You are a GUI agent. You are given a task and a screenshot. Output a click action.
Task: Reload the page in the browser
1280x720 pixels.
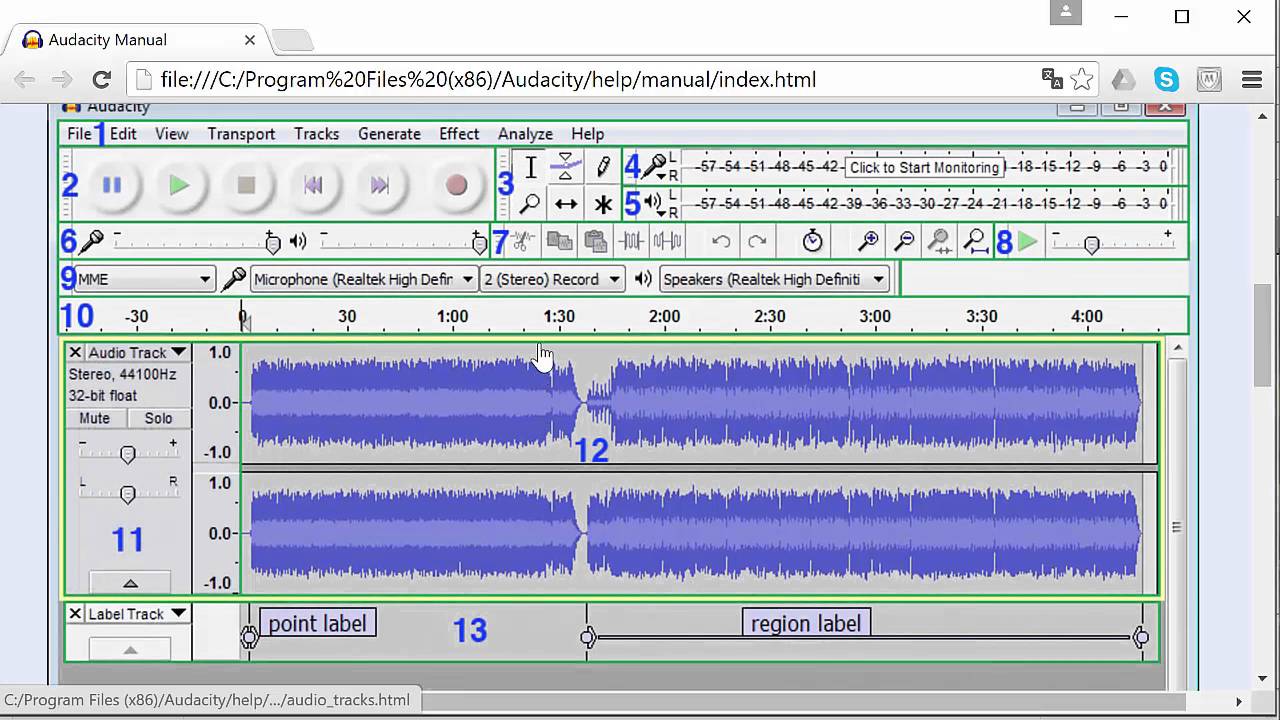click(x=101, y=80)
